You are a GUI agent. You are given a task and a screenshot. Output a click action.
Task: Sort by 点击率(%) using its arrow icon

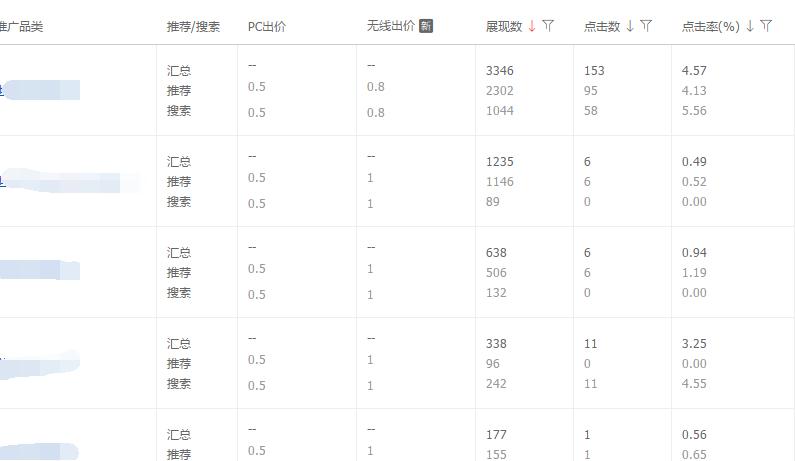[x=750, y=26]
